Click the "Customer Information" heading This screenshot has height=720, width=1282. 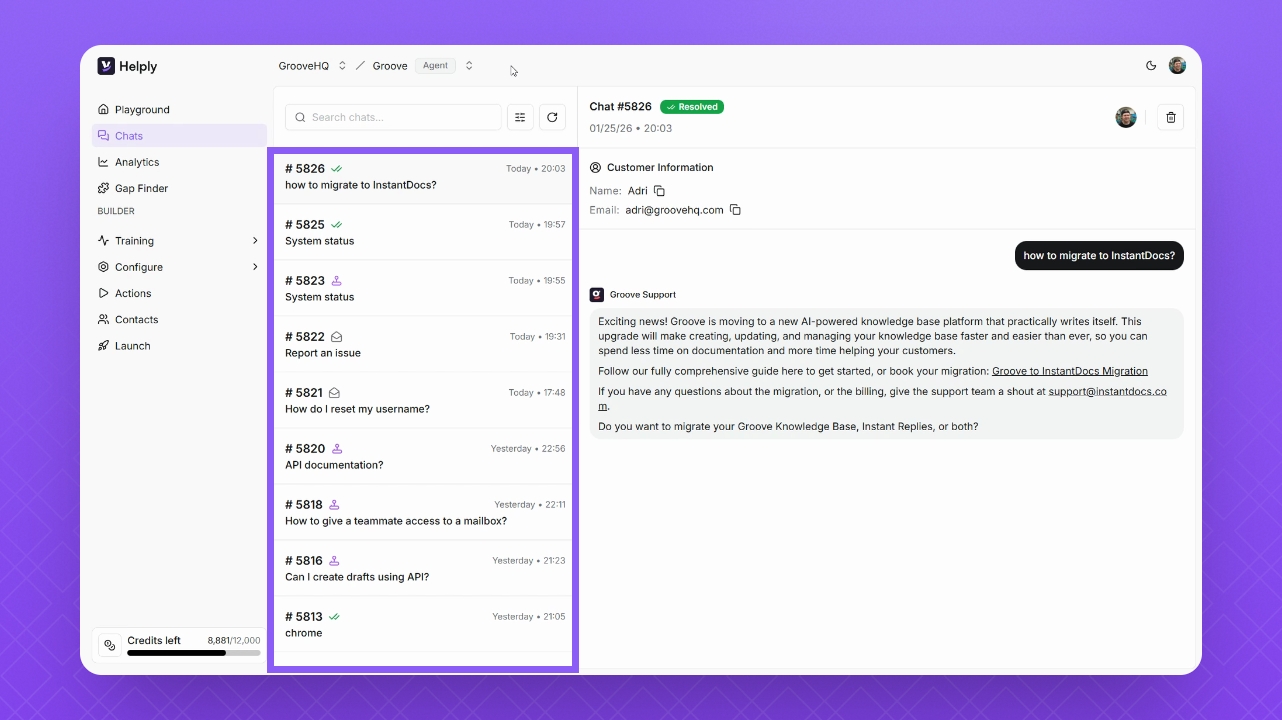(x=660, y=168)
